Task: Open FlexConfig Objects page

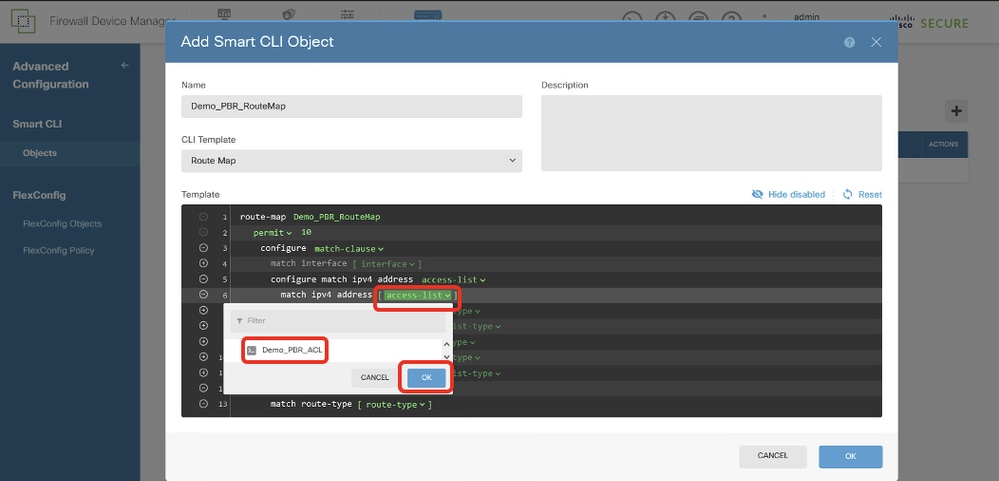Action: tap(62, 224)
